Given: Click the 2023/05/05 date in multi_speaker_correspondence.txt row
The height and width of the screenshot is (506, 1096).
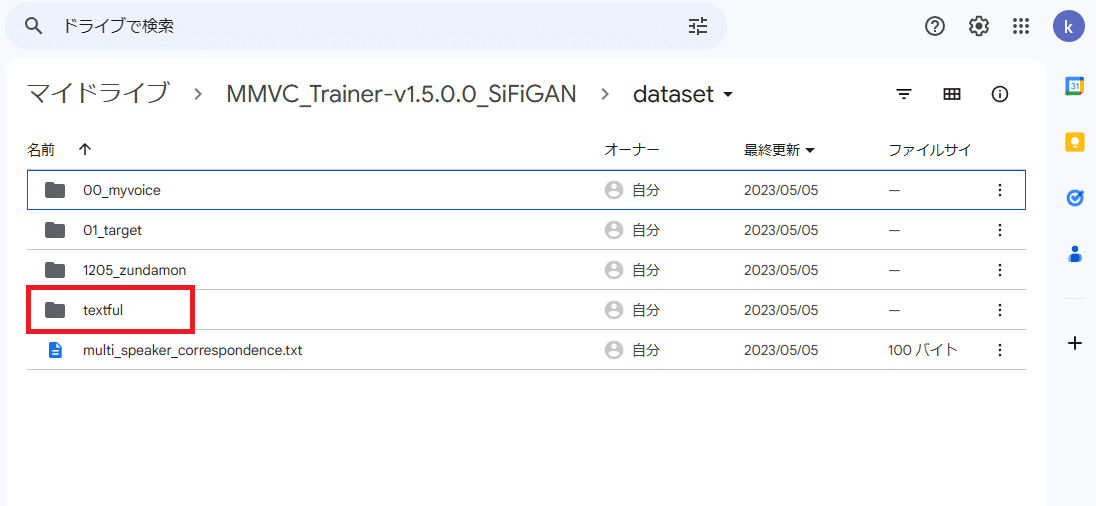Looking at the screenshot, I should [781, 351].
